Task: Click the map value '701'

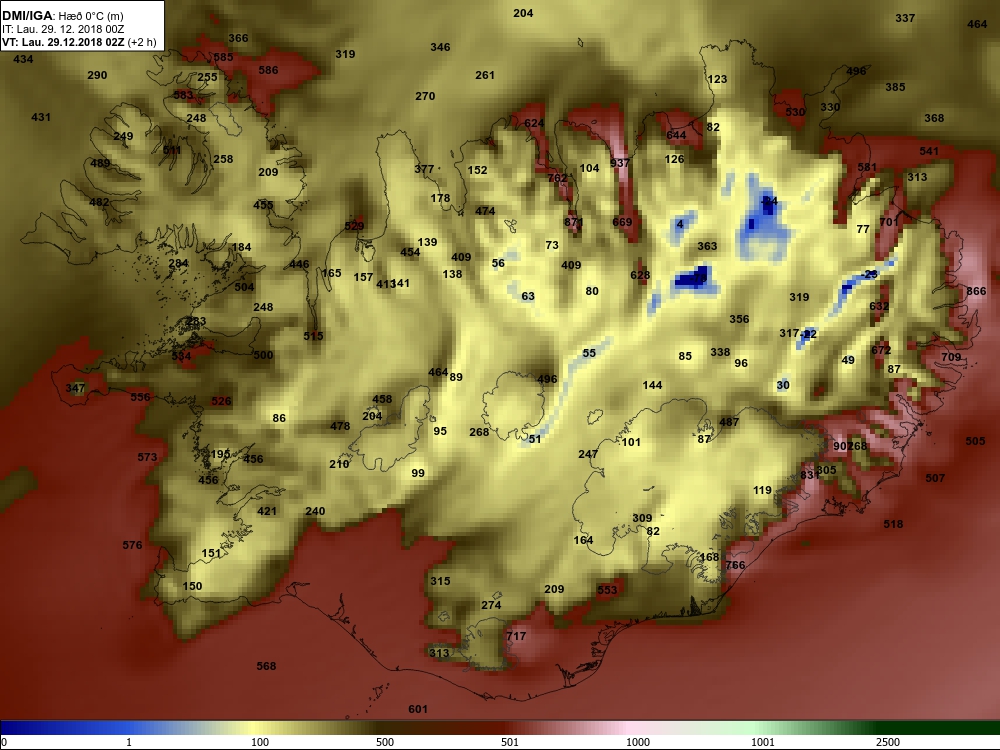Action: point(889,222)
